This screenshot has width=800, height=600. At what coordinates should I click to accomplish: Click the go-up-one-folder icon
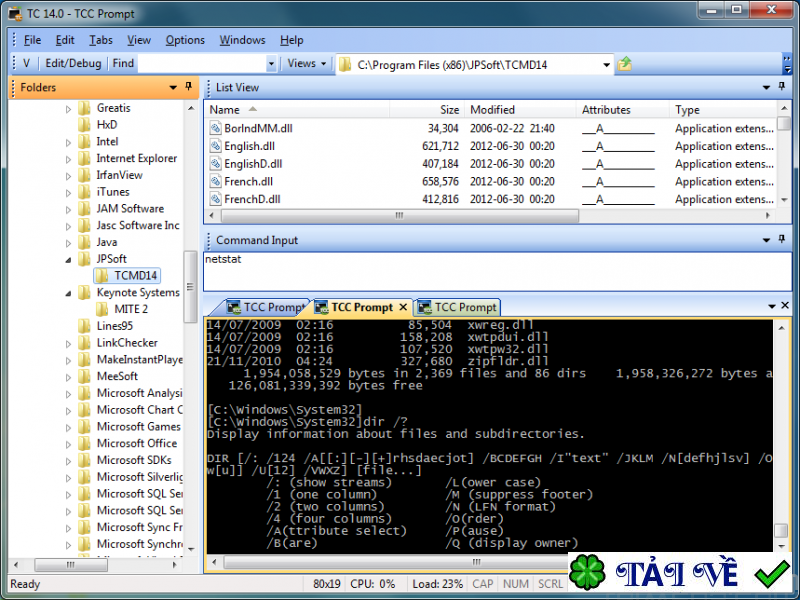click(x=624, y=64)
